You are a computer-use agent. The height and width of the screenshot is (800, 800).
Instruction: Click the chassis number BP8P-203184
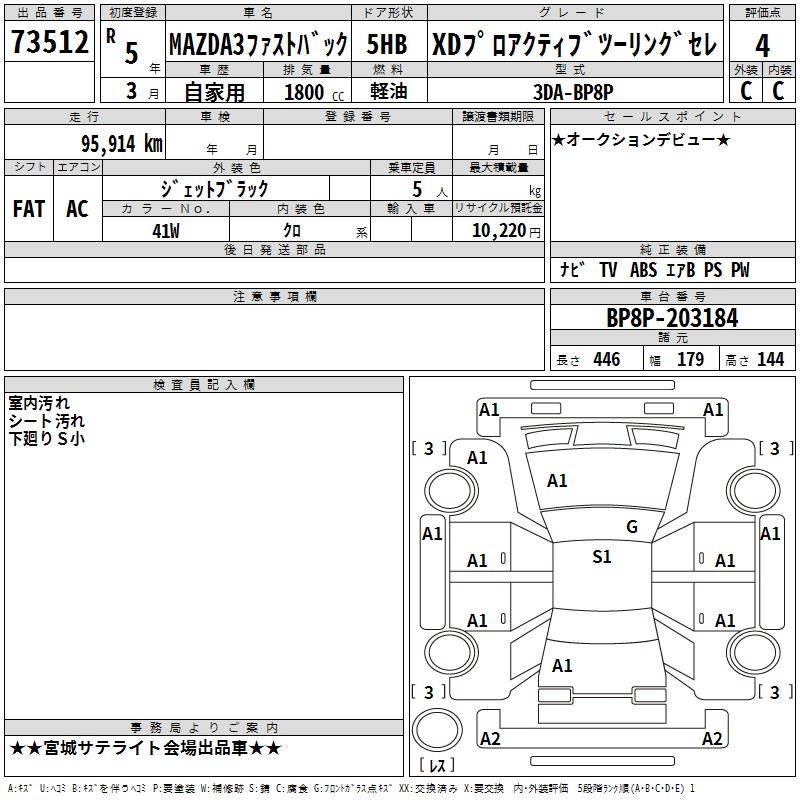click(x=672, y=319)
